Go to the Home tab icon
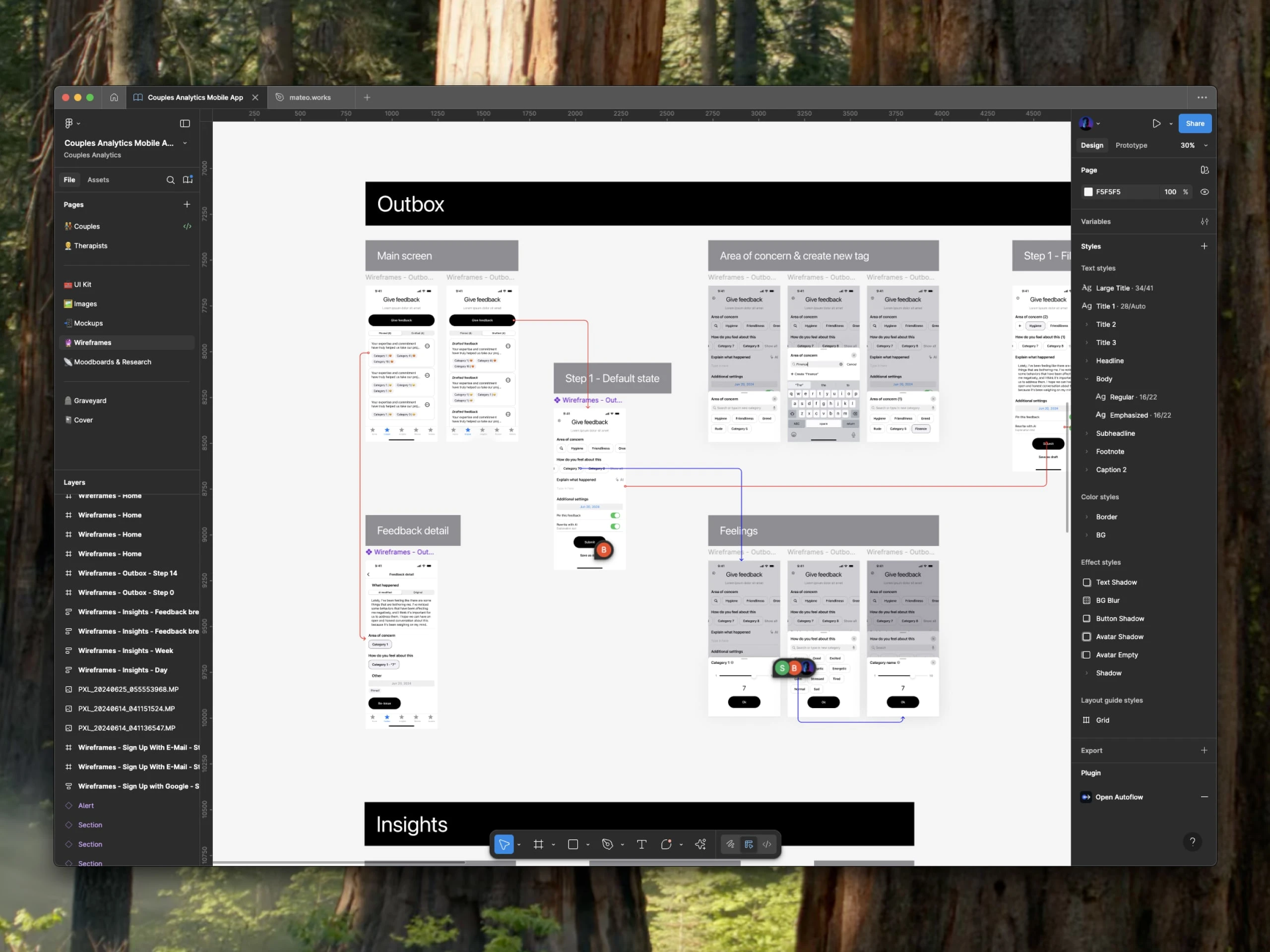 point(114,98)
